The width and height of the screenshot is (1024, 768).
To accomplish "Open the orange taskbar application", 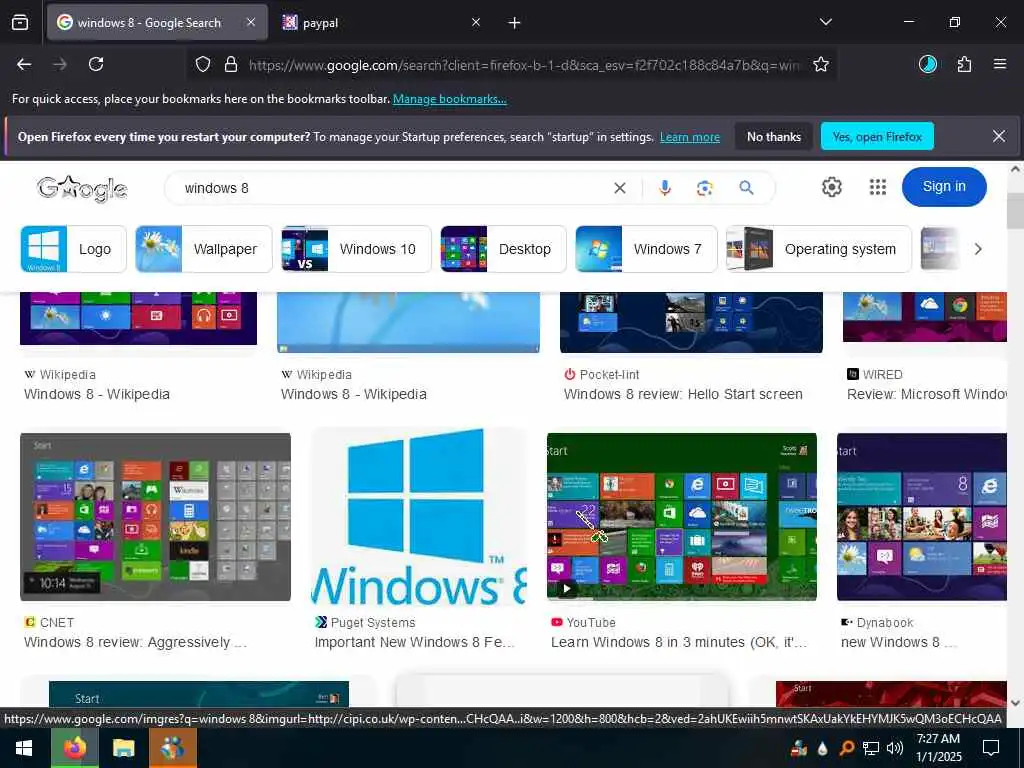I will (172, 748).
